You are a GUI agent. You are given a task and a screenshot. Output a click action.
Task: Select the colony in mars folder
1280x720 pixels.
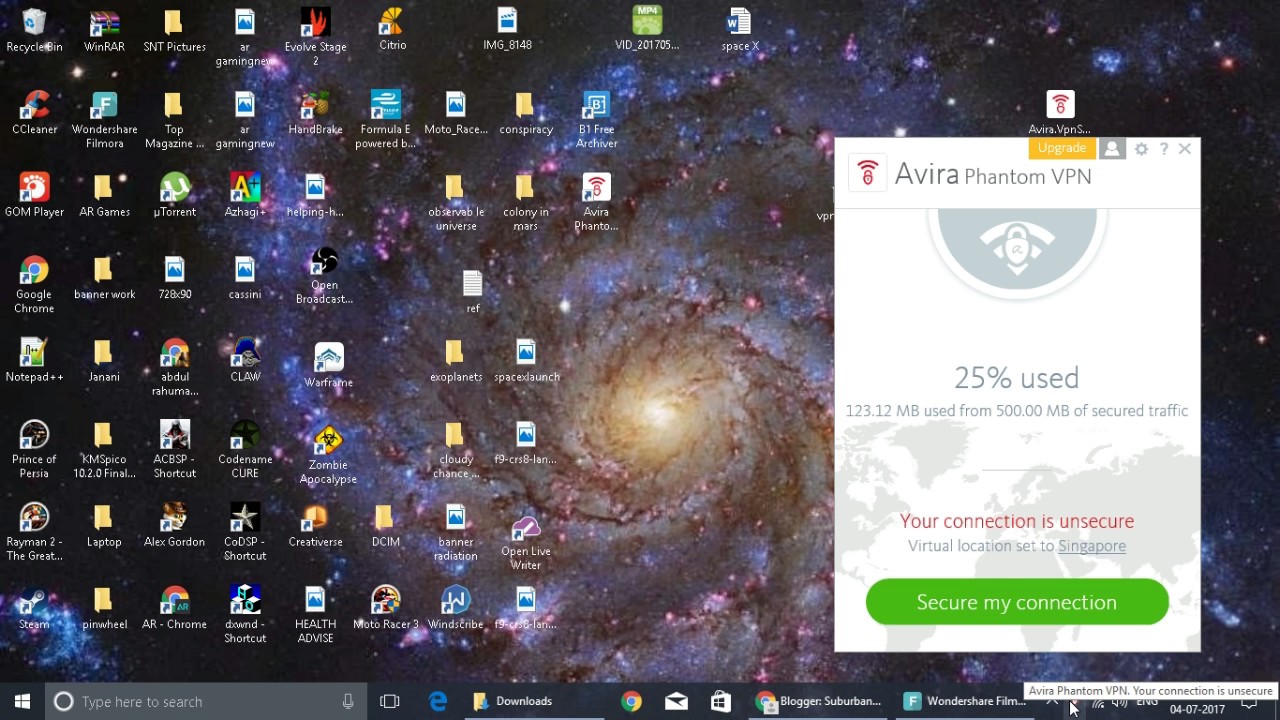[x=525, y=202]
